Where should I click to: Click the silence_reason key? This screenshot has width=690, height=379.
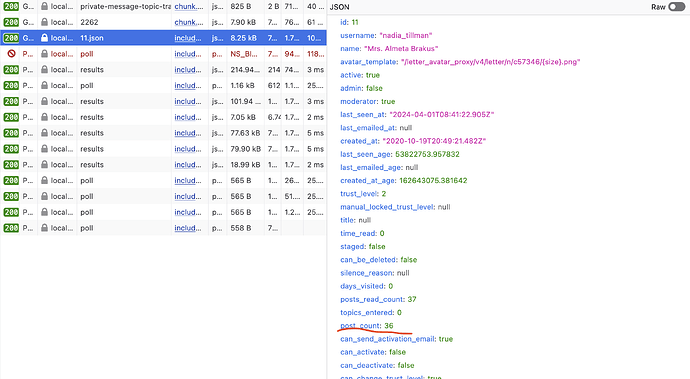point(367,273)
